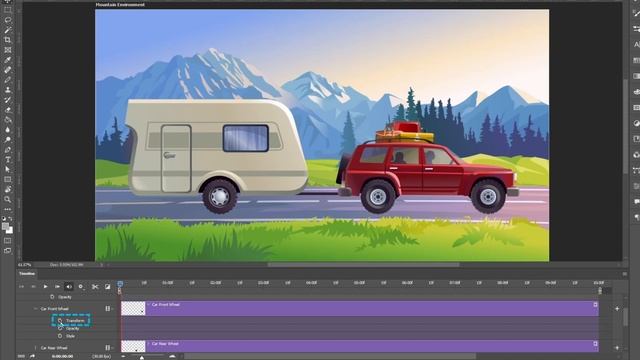The width and height of the screenshot is (640, 360).
Task: Add media to Car Front Wheel track
Action: tap(617, 309)
